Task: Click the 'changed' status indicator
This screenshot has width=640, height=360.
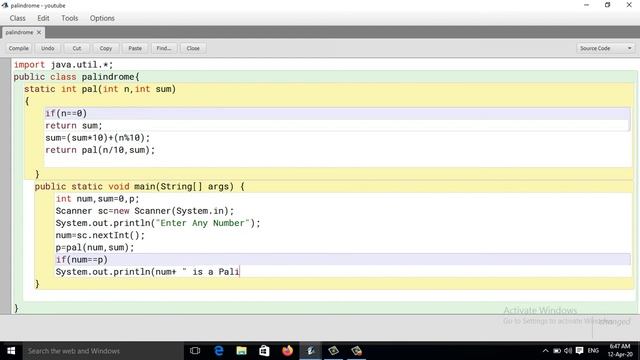Action: coord(615,322)
